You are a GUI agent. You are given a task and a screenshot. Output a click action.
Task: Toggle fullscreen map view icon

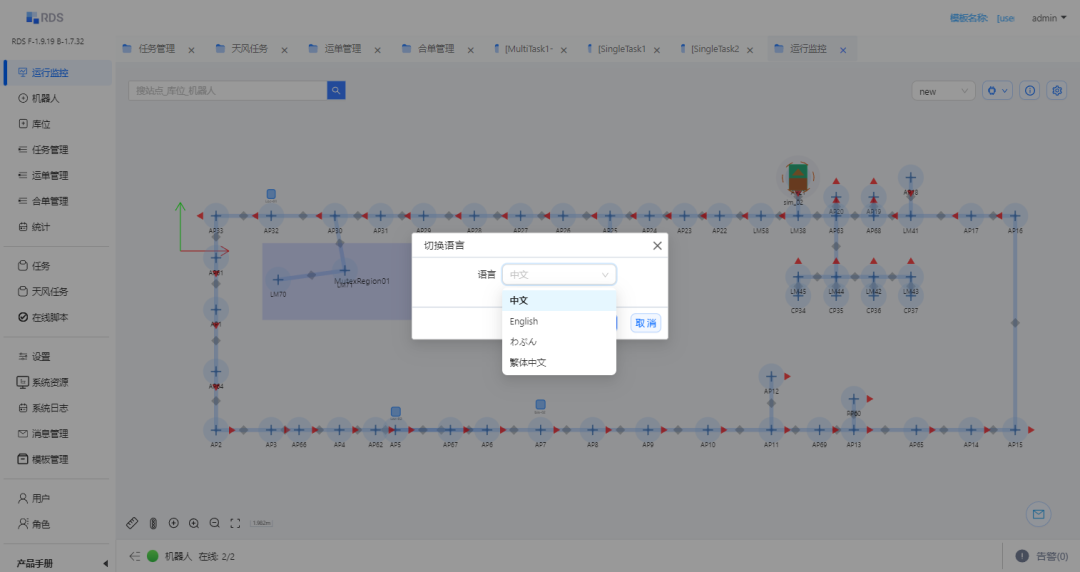235,523
